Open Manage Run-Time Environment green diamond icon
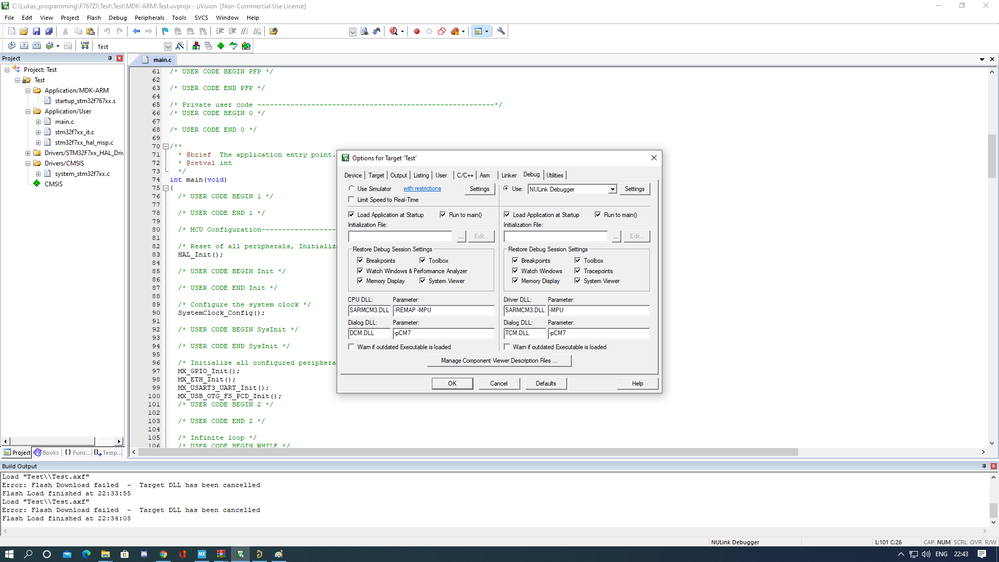This screenshot has height=562, width=999. pos(220,46)
